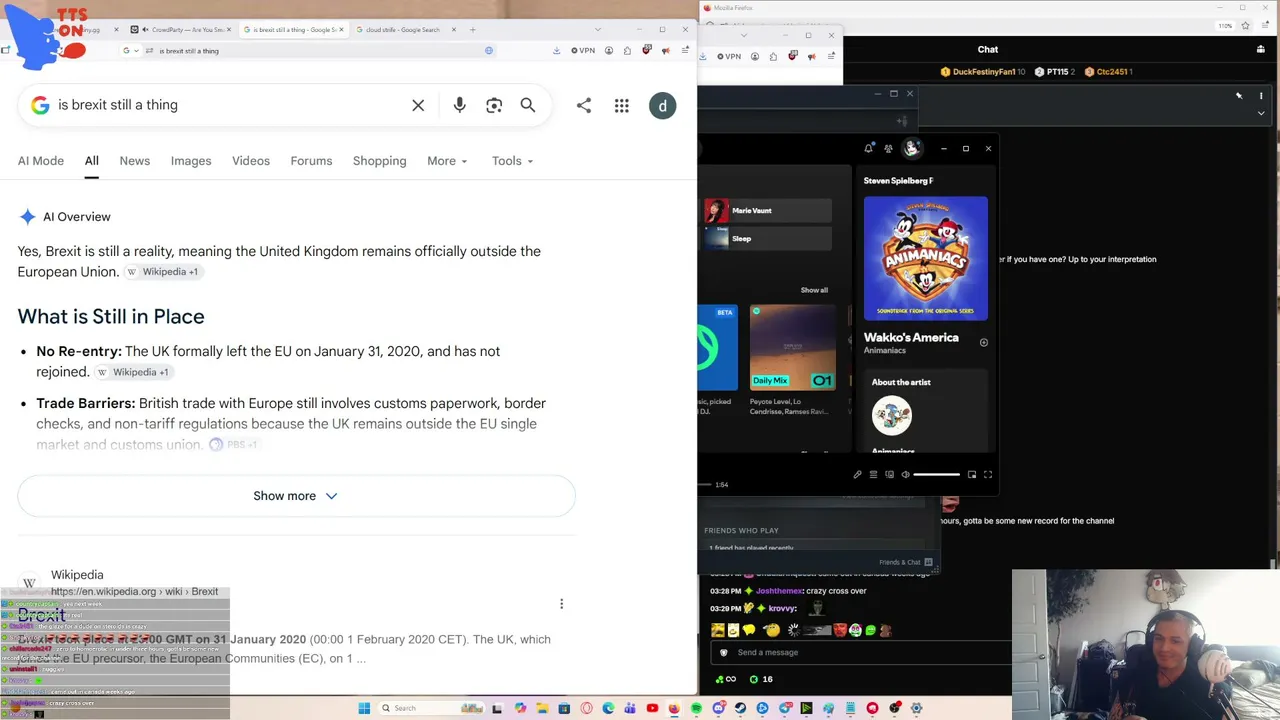Screen dimensions: 1280x720
Task: Mute Spotify volume speaker icon
Action: (905, 475)
